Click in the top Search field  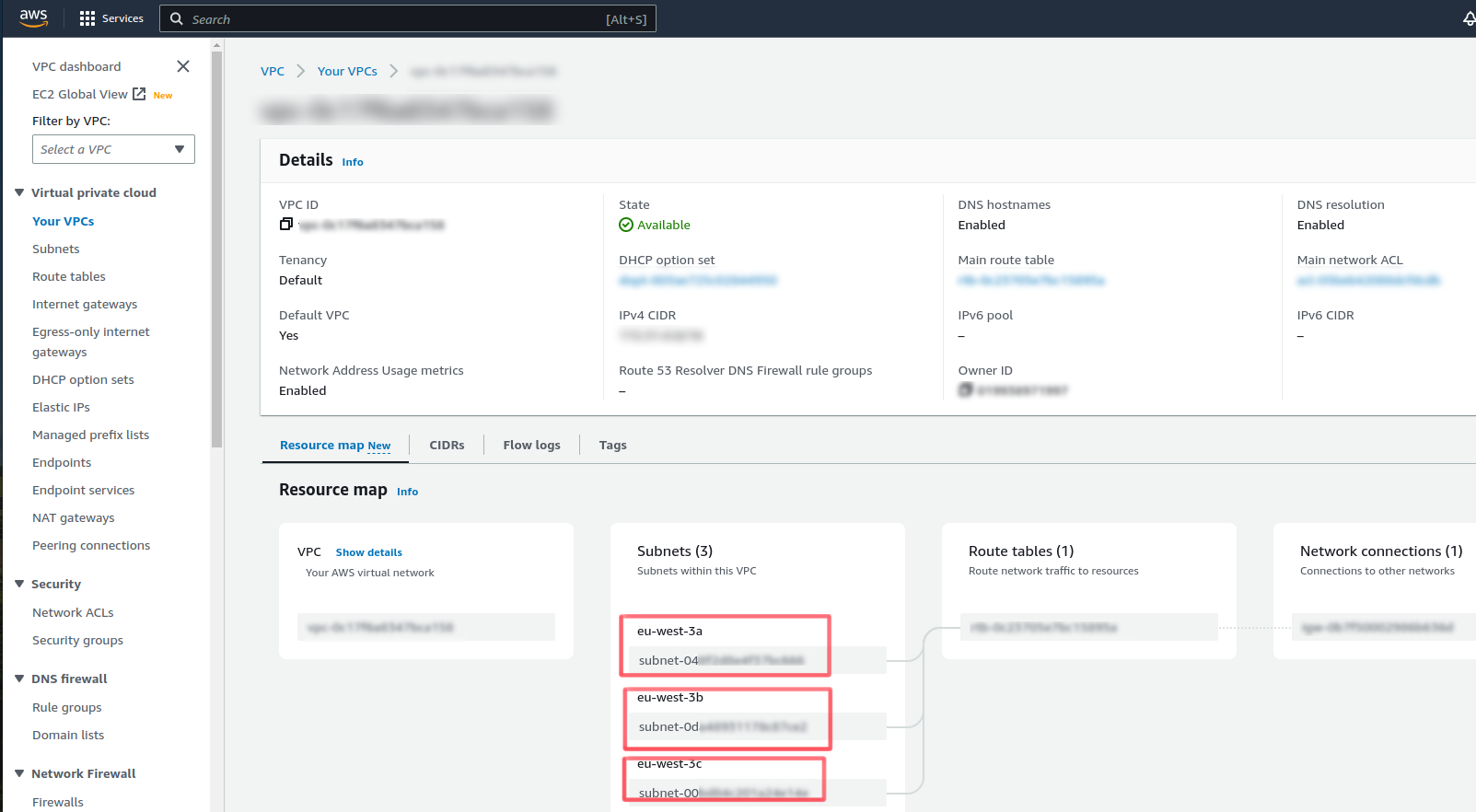pos(408,18)
